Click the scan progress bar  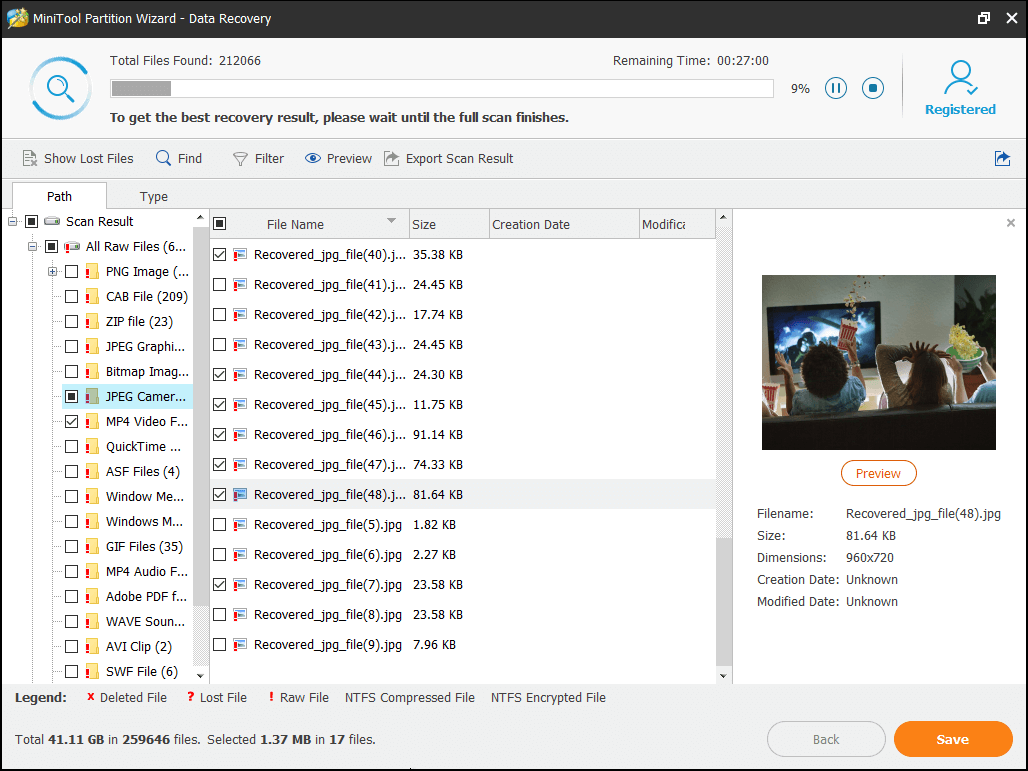pyautogui.click(x=442, y=89)
